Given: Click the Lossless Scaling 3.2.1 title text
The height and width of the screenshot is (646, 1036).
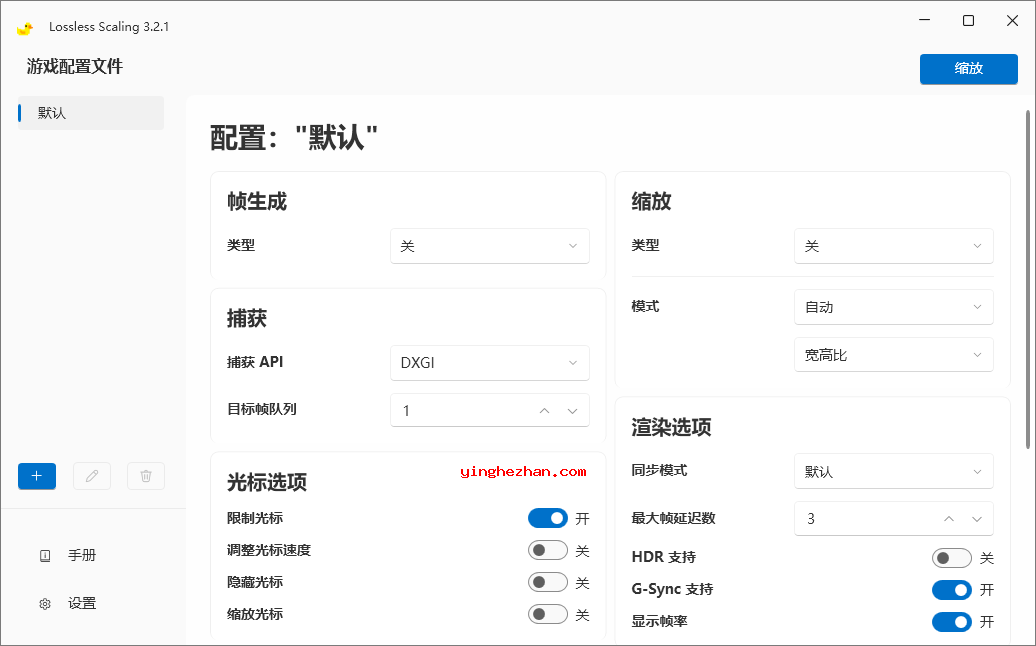Looking at the screenshot, I should tap(109, 27).
